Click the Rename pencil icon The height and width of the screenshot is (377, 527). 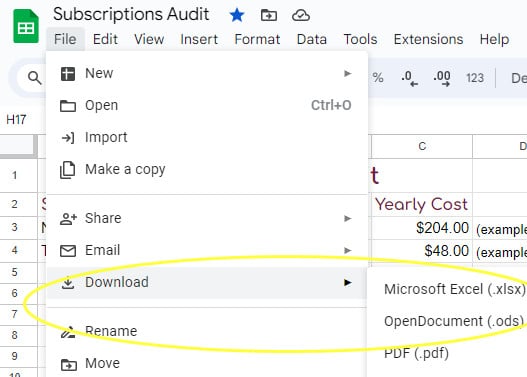(x=68, y=332)
